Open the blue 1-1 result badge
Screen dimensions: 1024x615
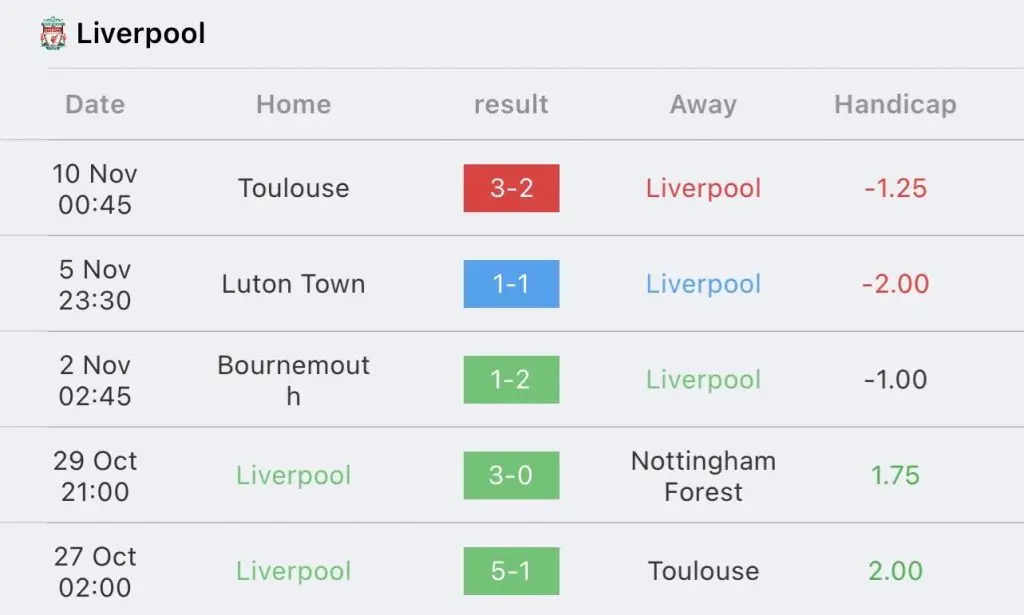pos(511,284)
